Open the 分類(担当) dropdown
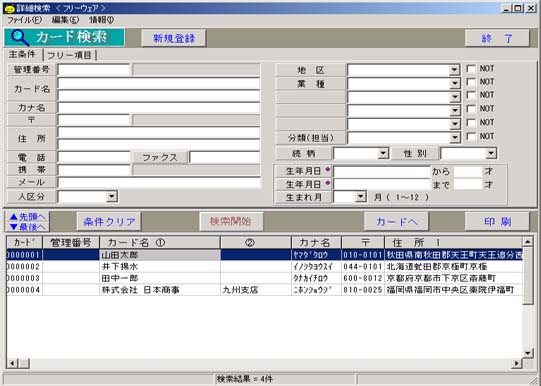The image size is (541, 386). (x=455, y=138)
